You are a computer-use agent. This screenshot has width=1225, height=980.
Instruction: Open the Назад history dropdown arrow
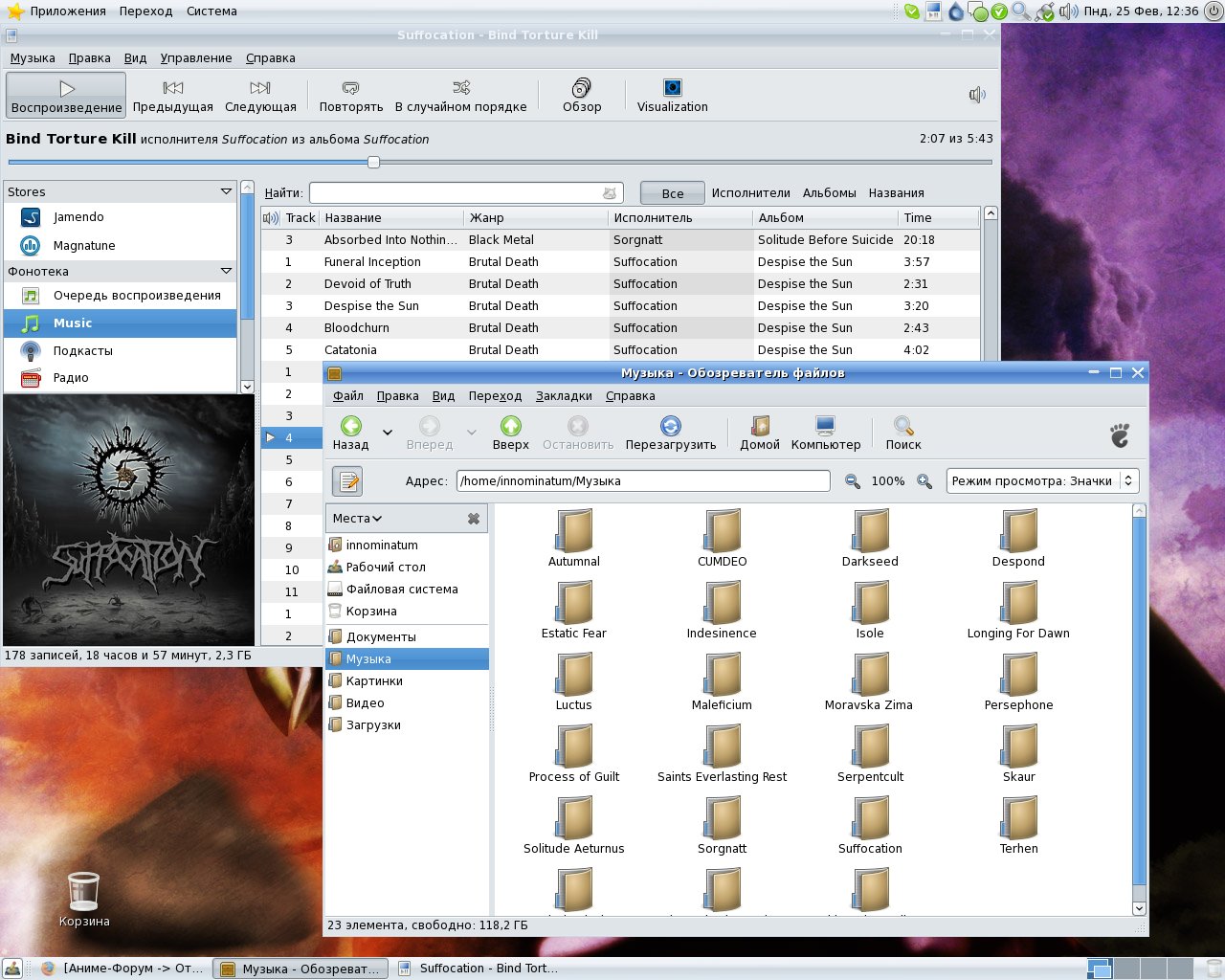[388, 433]
